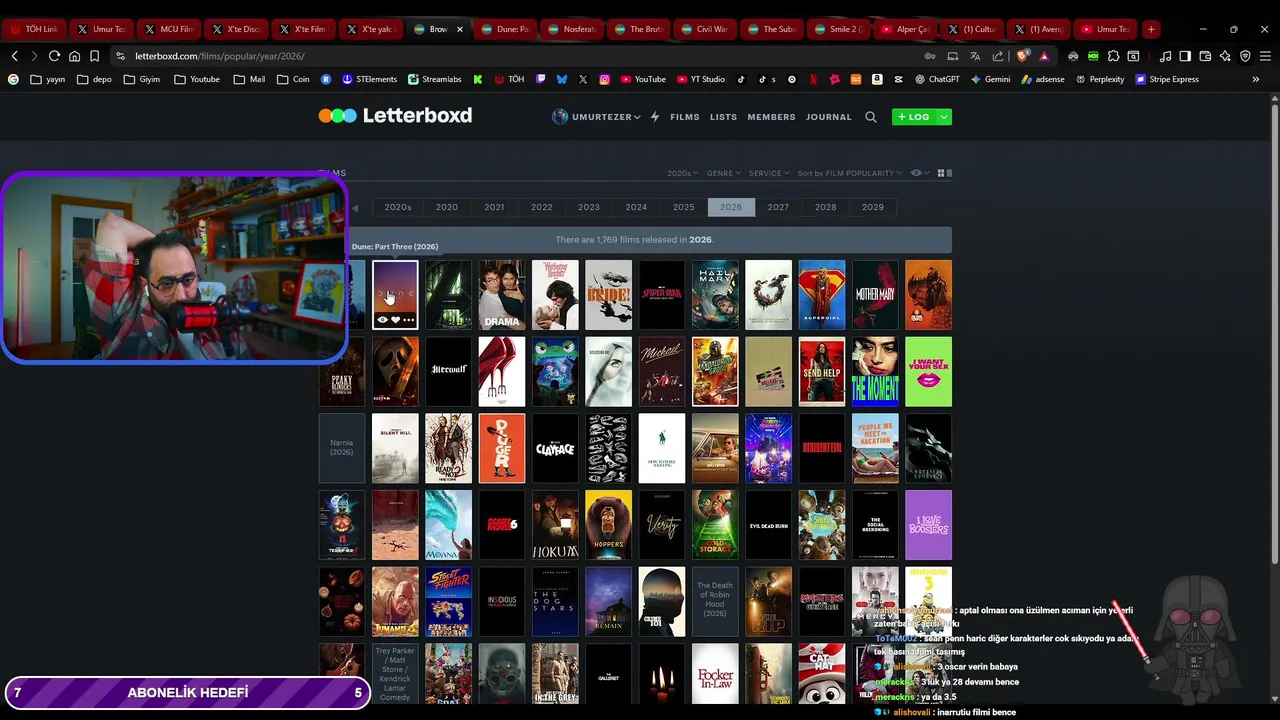Image resolution: width=1280 pixels, height=720 pixels.
Task: Open the share icon in the address bar
Action: [997, 56]
